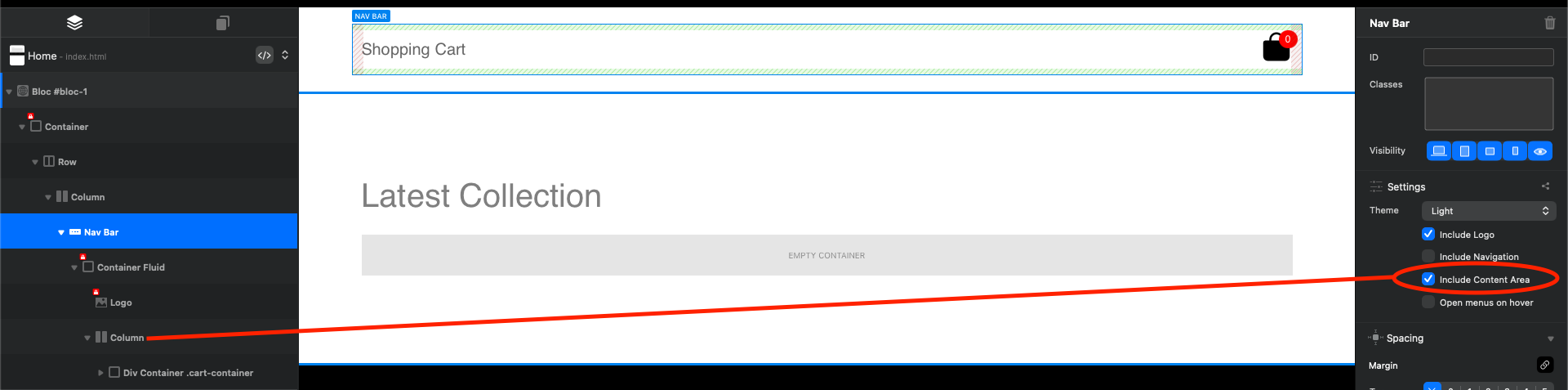This screenshot has height=390, width=1568.
Task: Click the margin link chain icon
Action: [x=1544, y=365]
